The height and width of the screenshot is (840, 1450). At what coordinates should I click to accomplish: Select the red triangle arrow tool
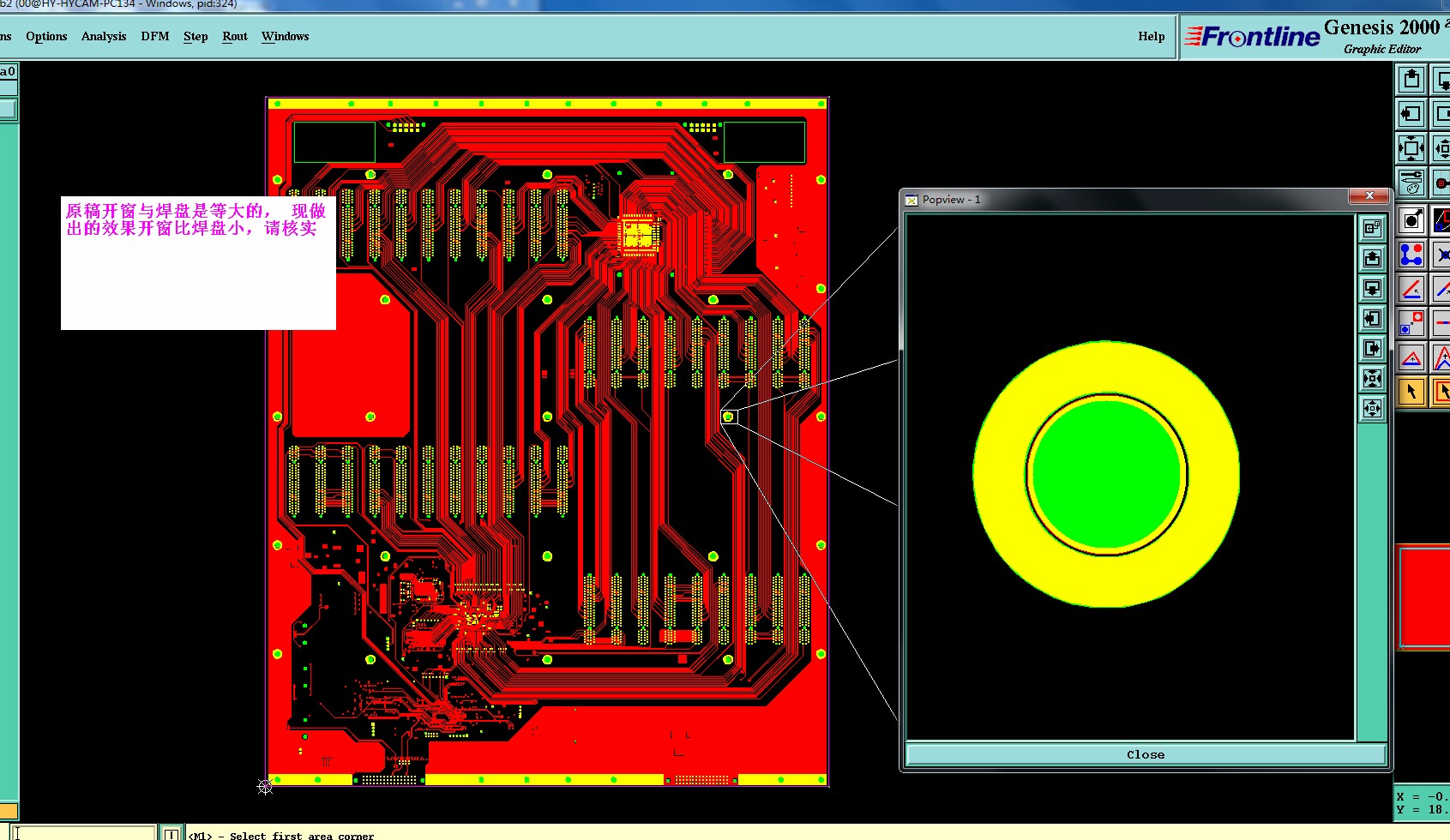tap(1411, 357)
